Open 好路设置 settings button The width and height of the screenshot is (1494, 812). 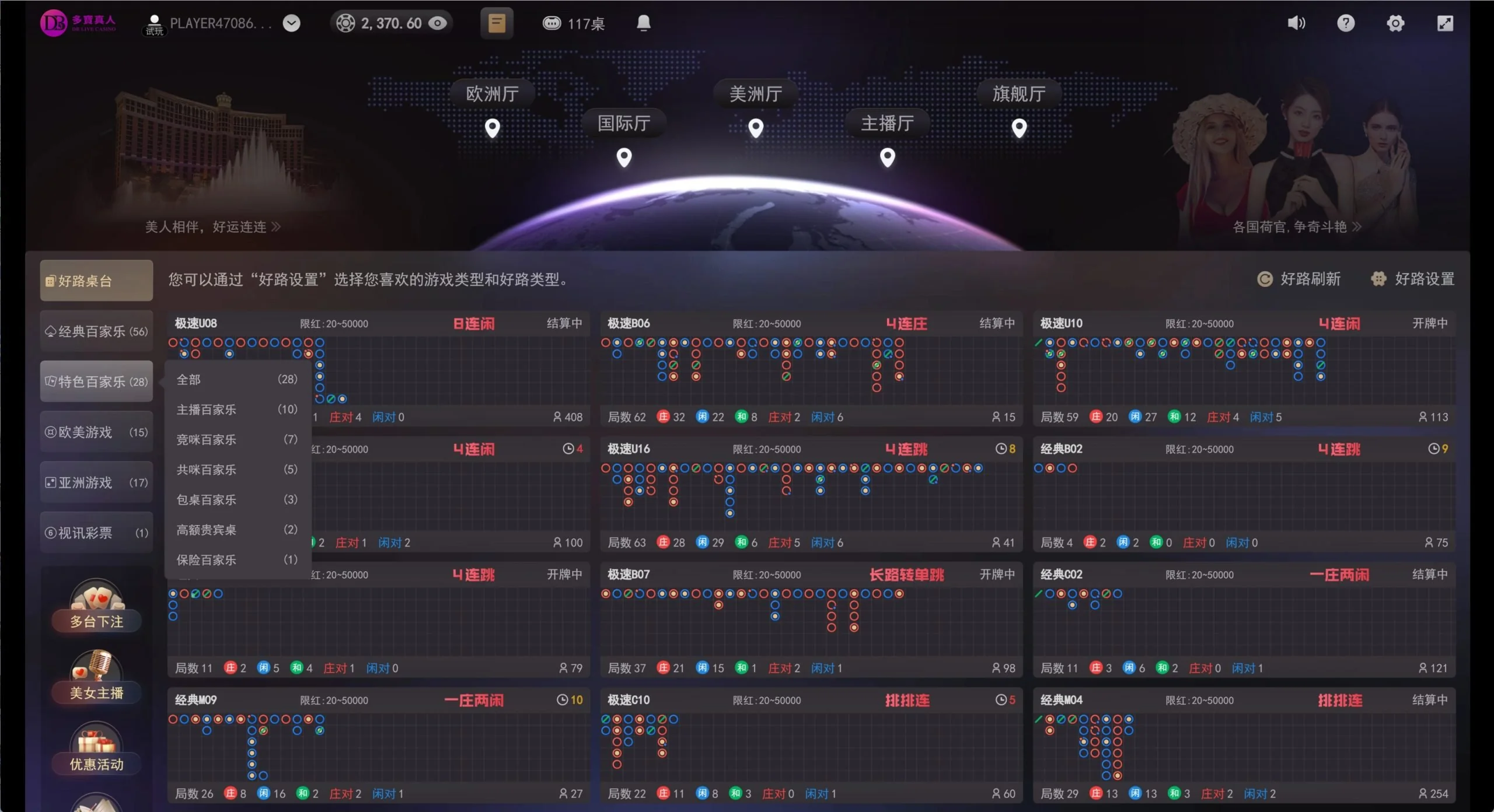tap(1413, 279)
